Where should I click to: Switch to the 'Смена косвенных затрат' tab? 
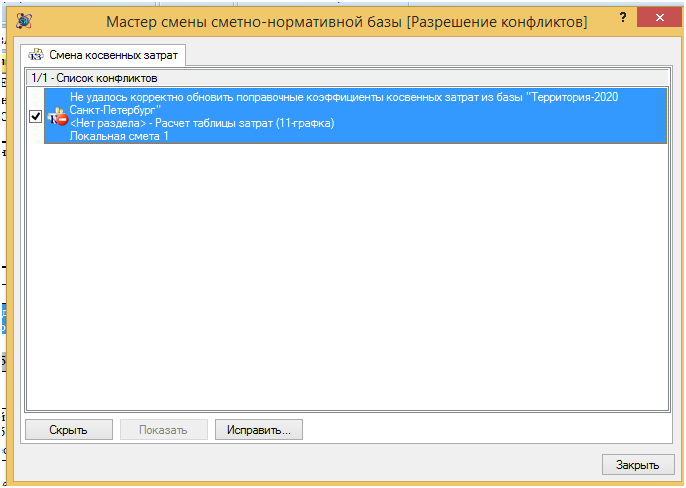(103, 55)
